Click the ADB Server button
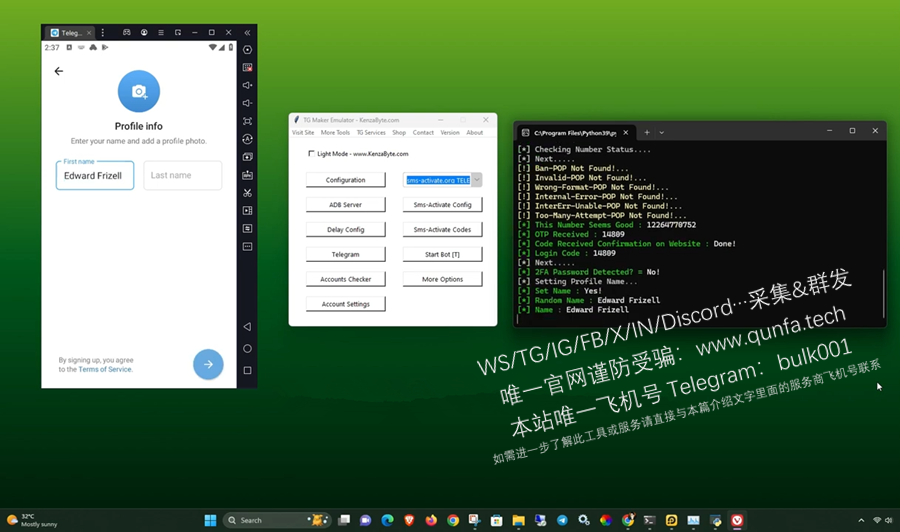Screen dimensions: 900x532 point(346,205)
